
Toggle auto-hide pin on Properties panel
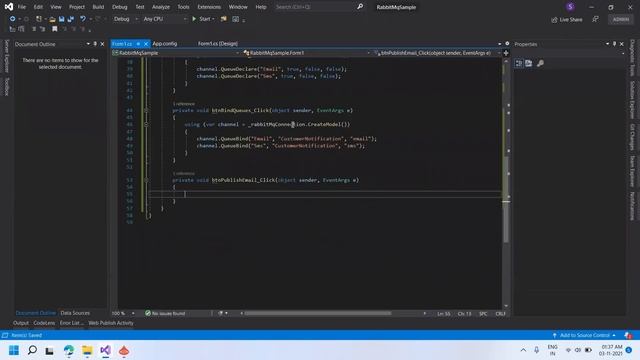coord(614,44)
